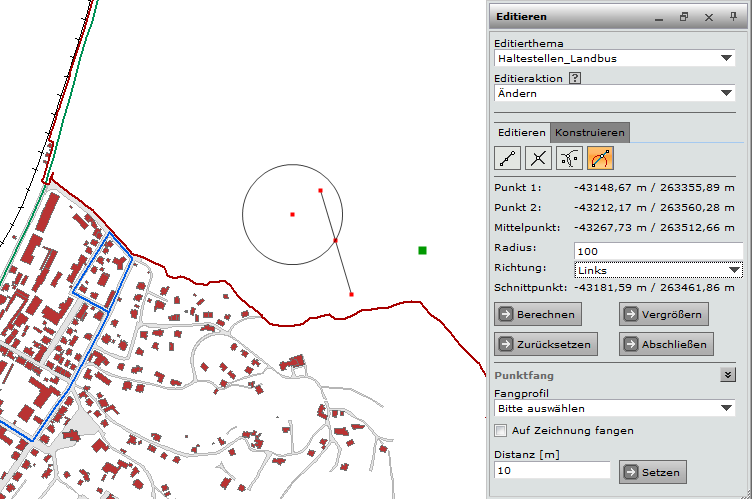Expand the Richtung Links dropdown
Screen dimensions: 753x499
pos(735,270)
